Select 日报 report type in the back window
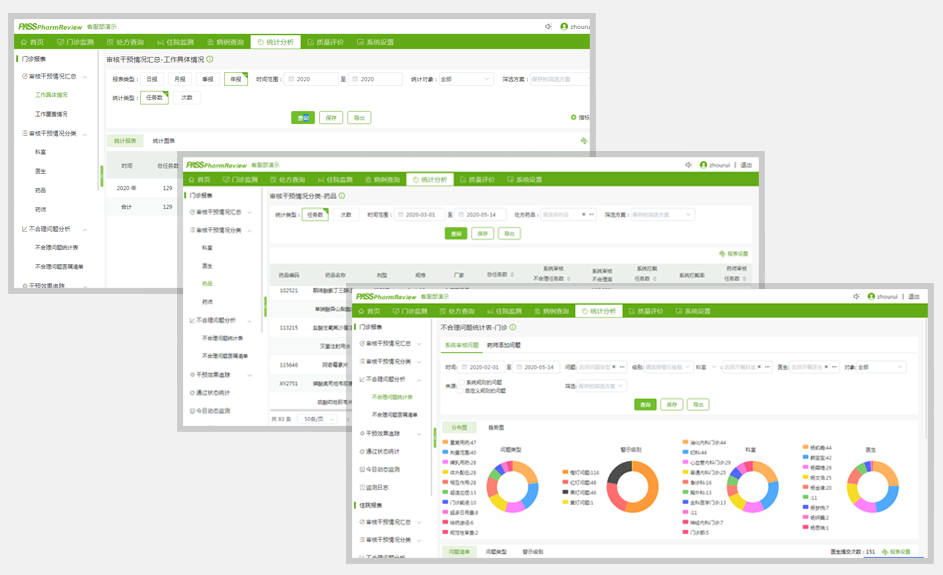 pos(152,79)
